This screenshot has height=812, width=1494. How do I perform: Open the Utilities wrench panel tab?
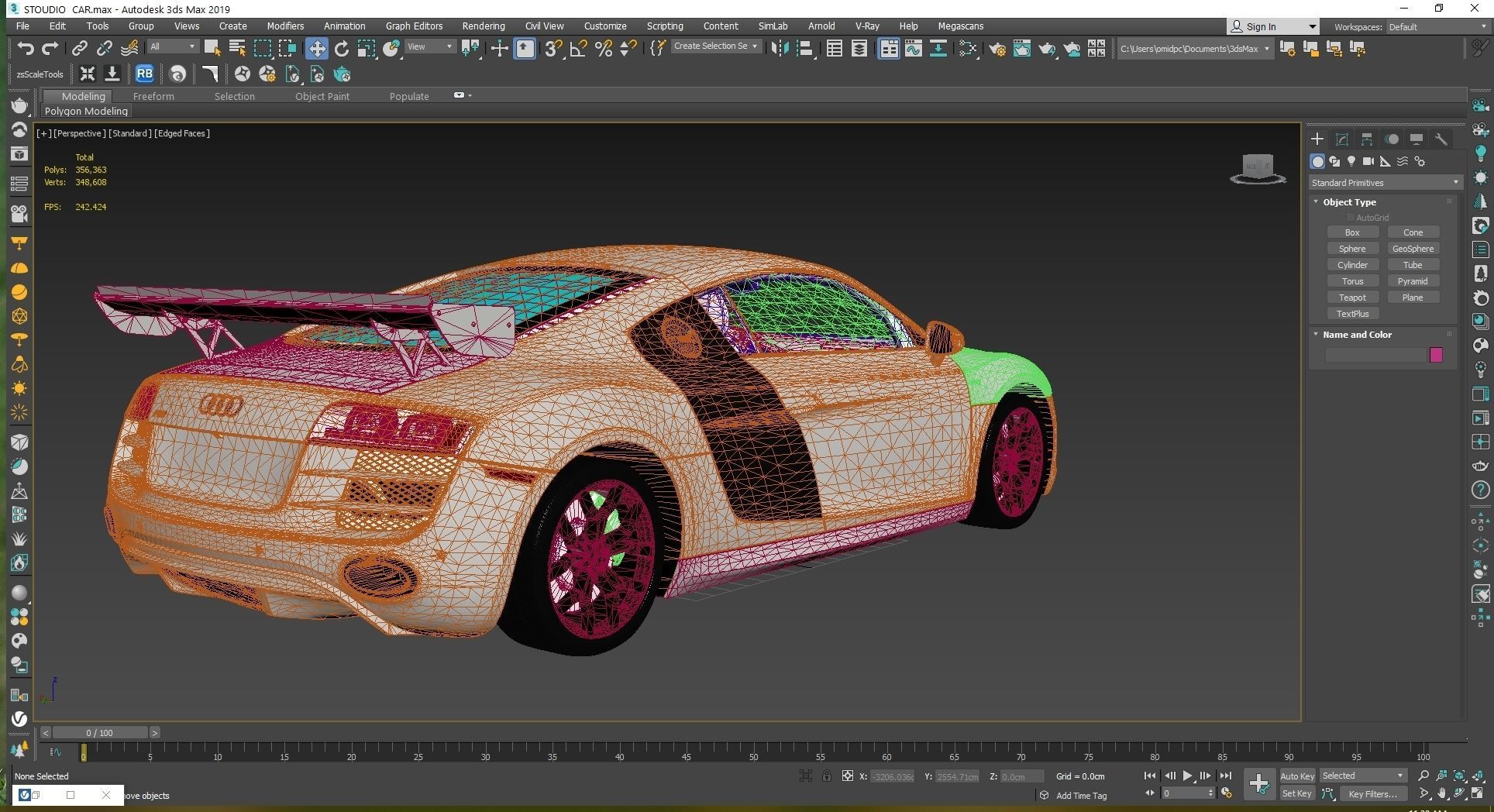tap(1441, 139)
